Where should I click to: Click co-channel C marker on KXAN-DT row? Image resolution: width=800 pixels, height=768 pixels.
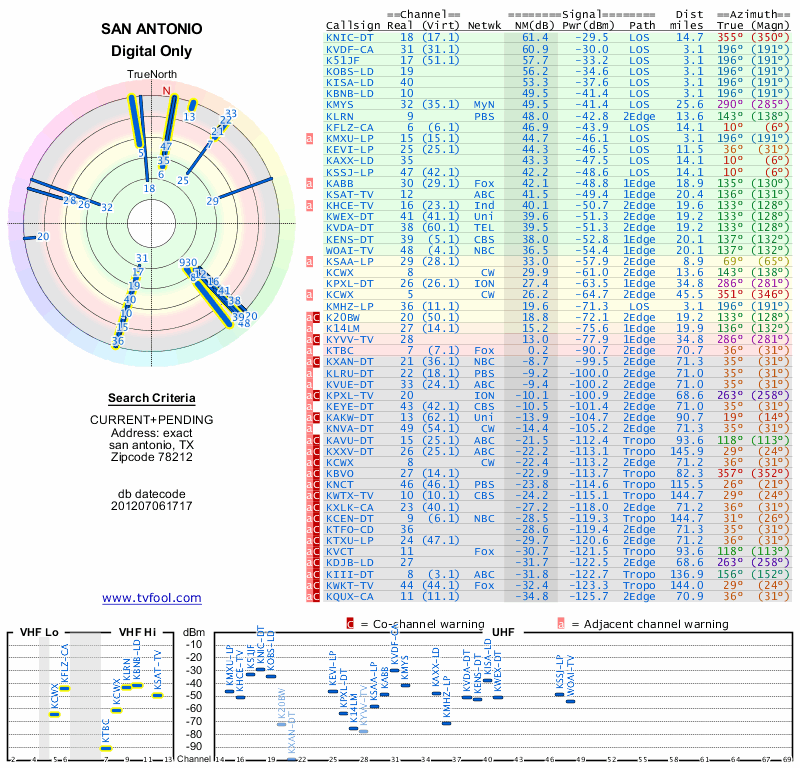coord(316,362)
